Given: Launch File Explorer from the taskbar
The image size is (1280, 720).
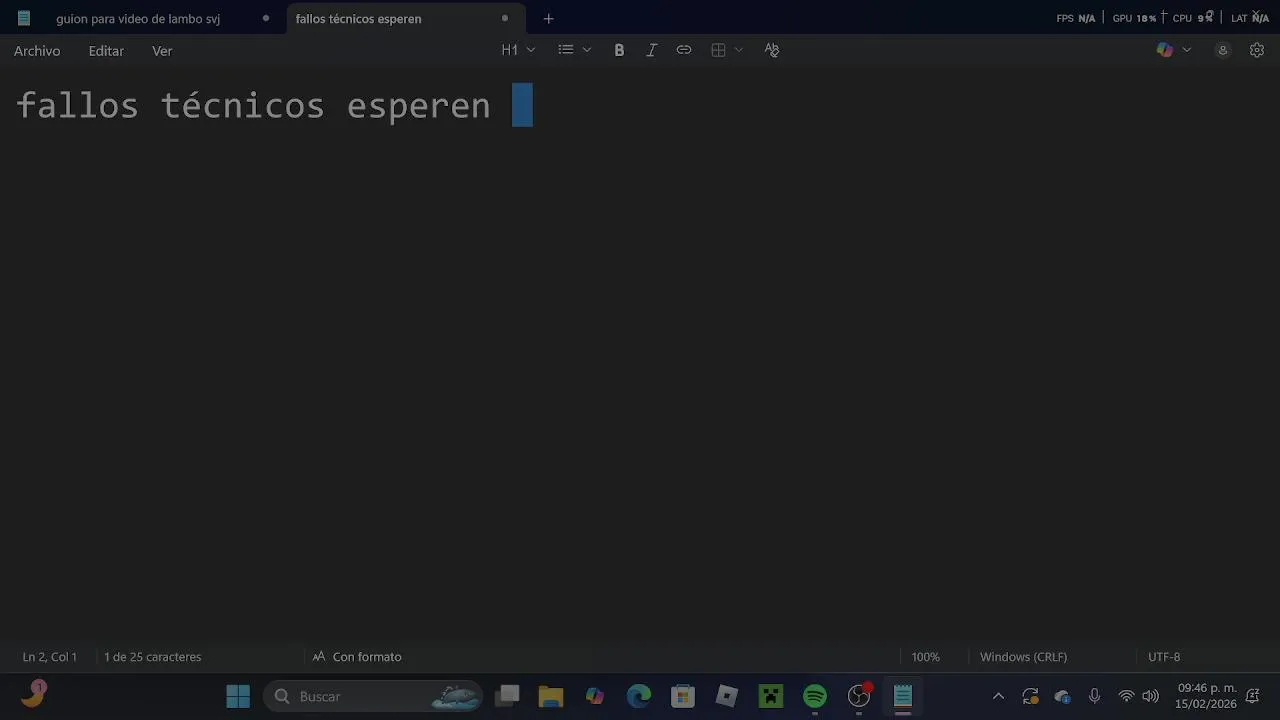Looking at the screenshot, I should tap(551, 696).
